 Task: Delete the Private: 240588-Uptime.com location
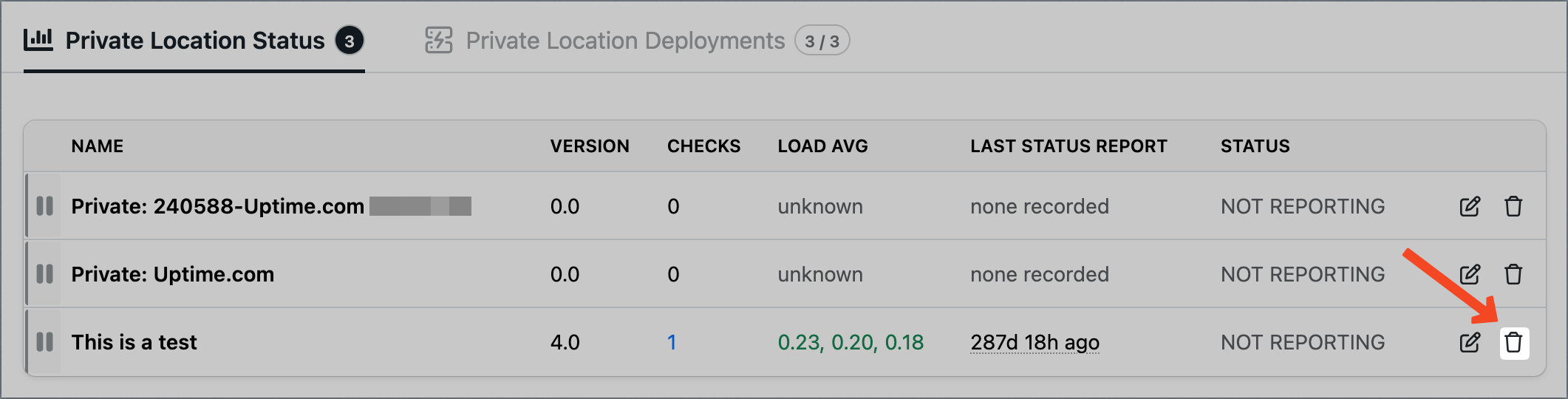coord(1513,207)
